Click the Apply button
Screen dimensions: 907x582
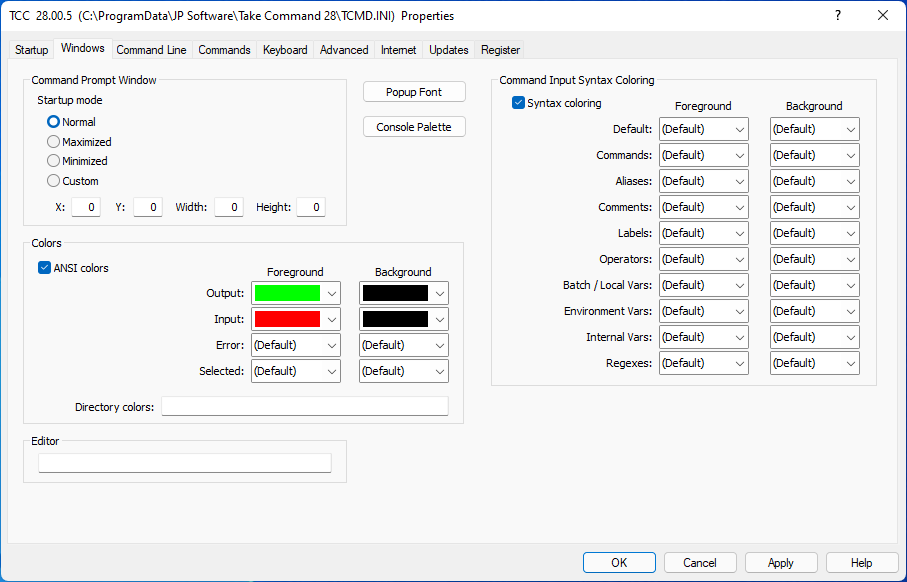tap(781, 562)
